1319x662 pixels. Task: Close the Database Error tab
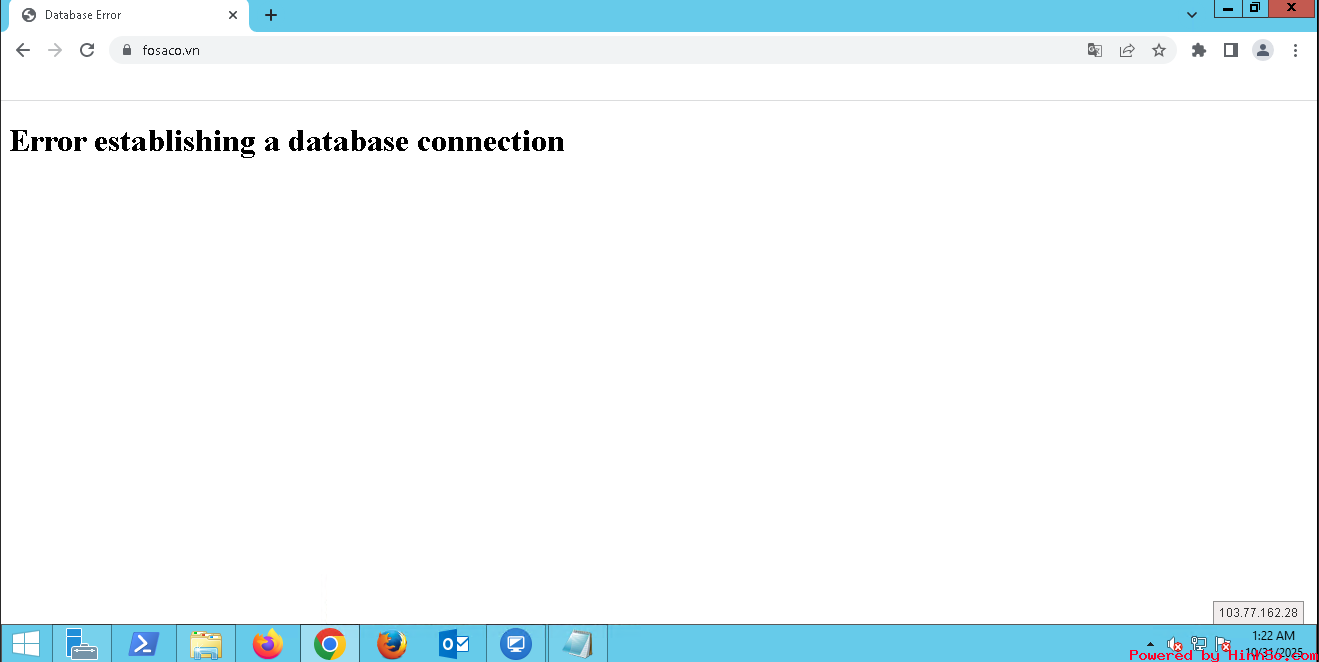point(233,15)
